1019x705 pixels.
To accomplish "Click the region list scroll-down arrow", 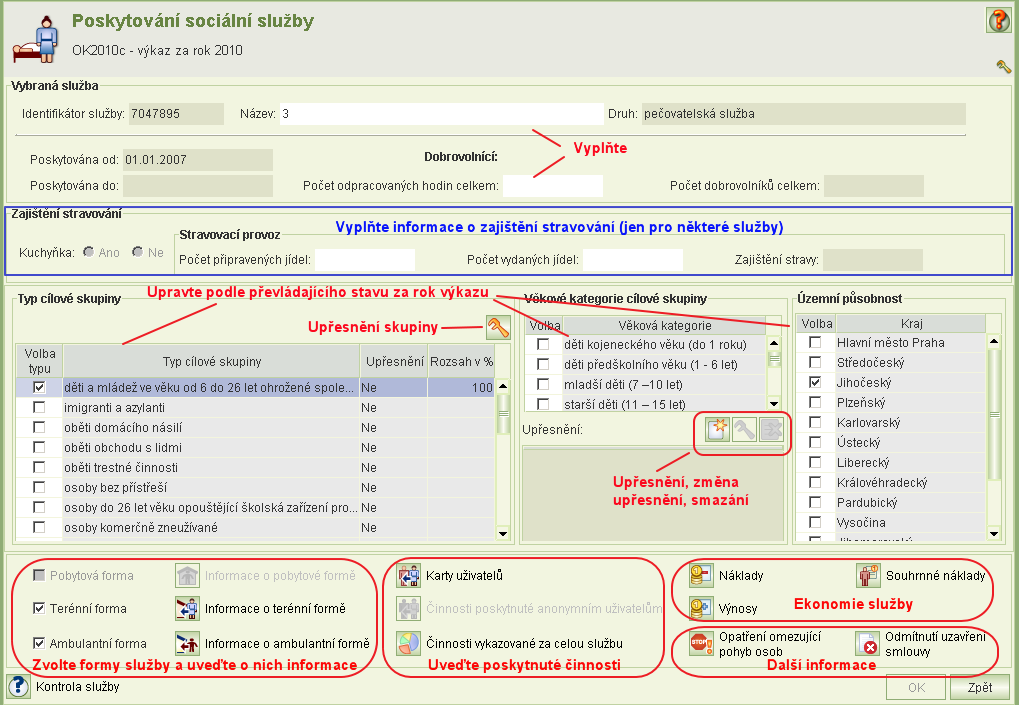I will [994, 533].
